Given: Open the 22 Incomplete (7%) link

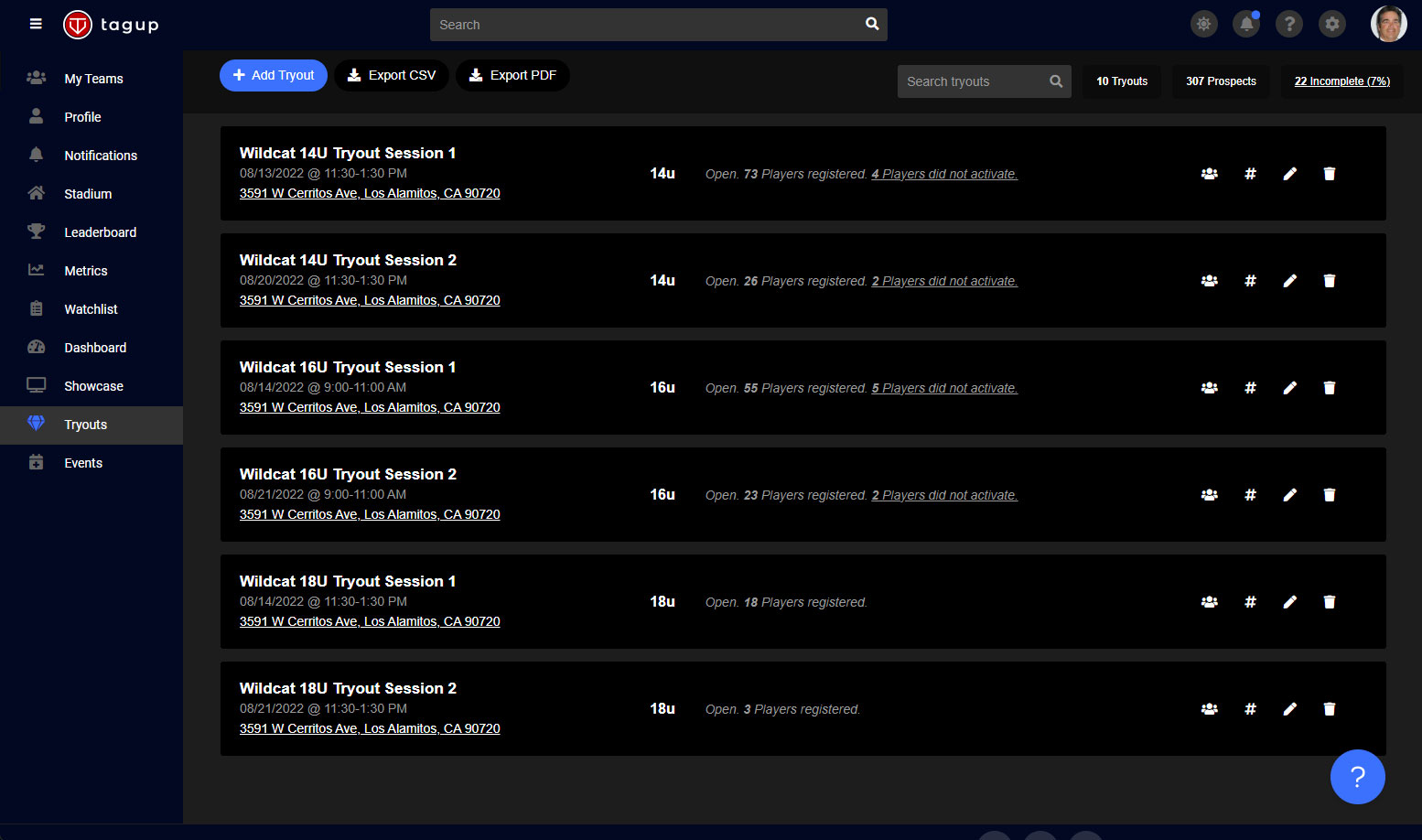Looking at the screenshot, I should (1341, 81).
